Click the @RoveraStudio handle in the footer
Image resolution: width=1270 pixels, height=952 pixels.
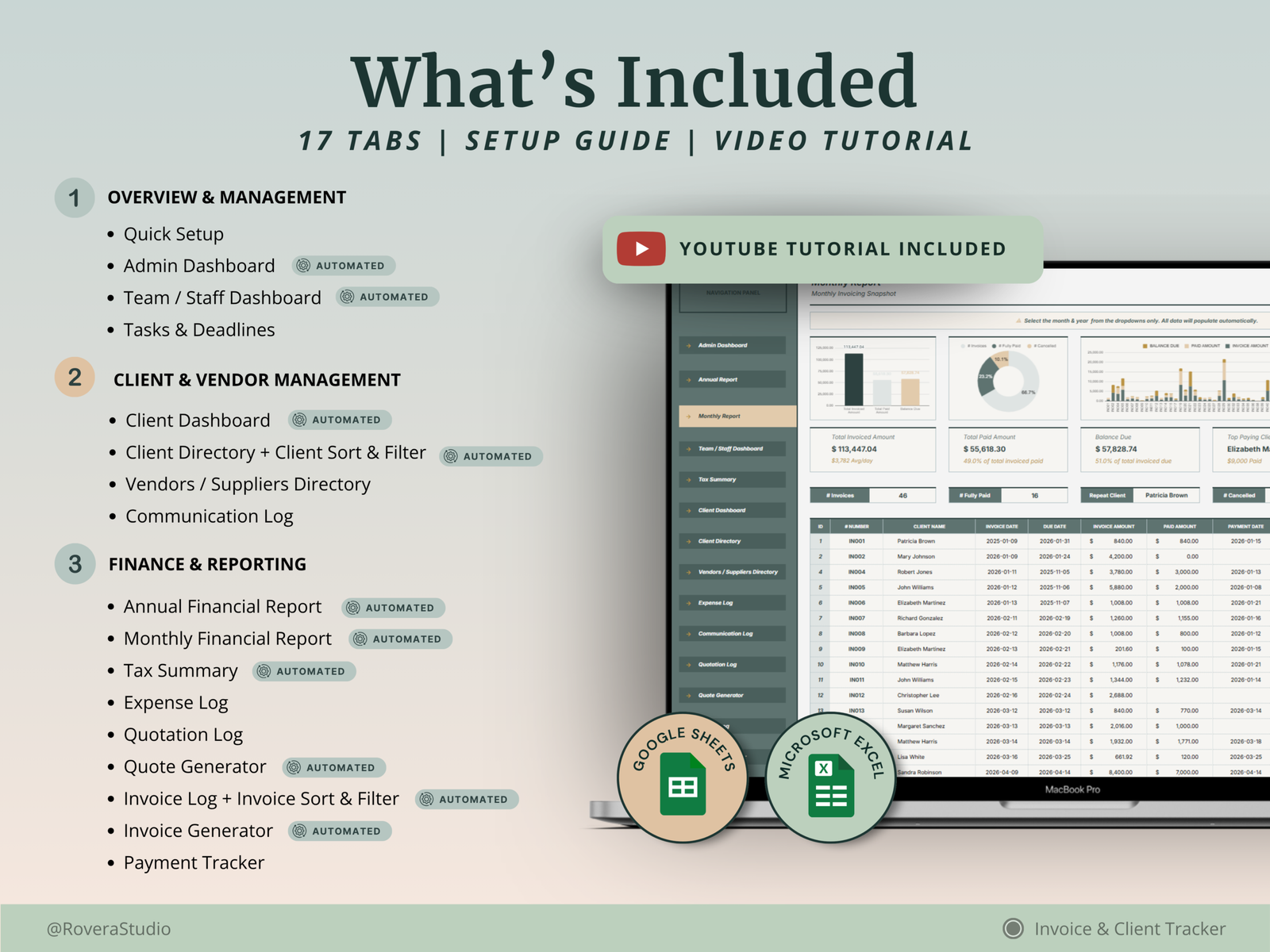click(109, 928)
